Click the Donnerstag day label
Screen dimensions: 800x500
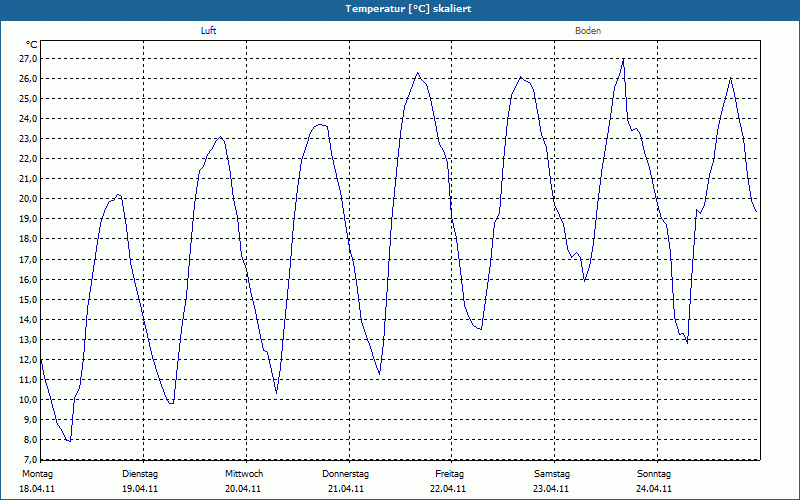[x=345, y=474]
